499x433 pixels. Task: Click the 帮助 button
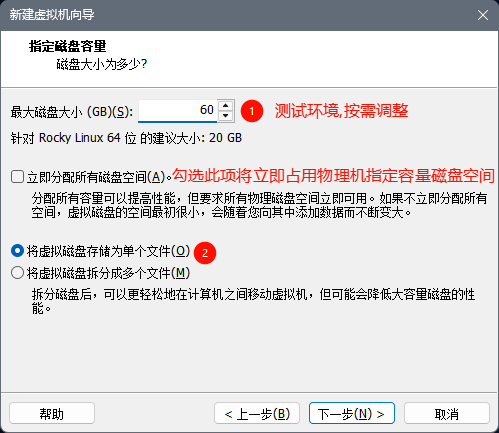point(52,414)
